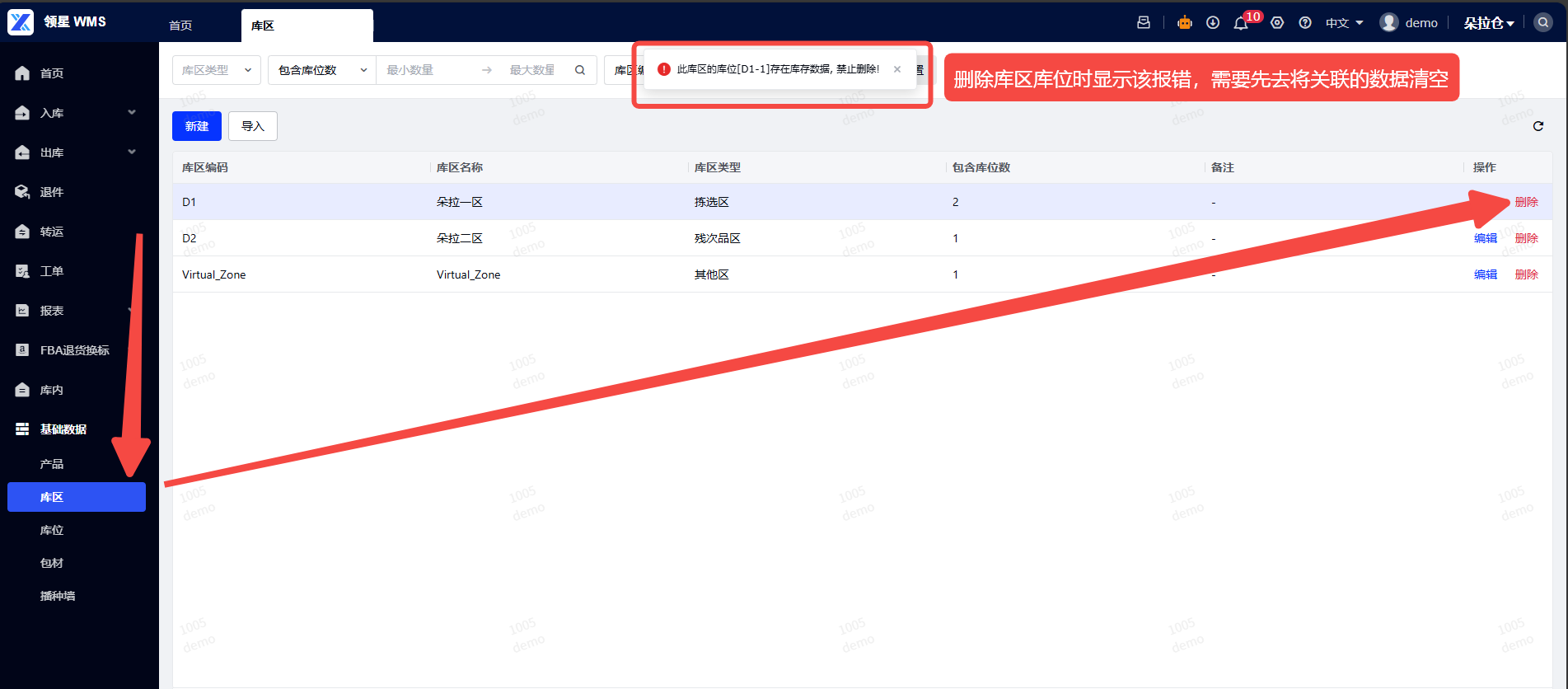This screenshot has height=689, width=1568.
Task: Click the 转运 transfer icon in sidebar
Action: [22, 232]
